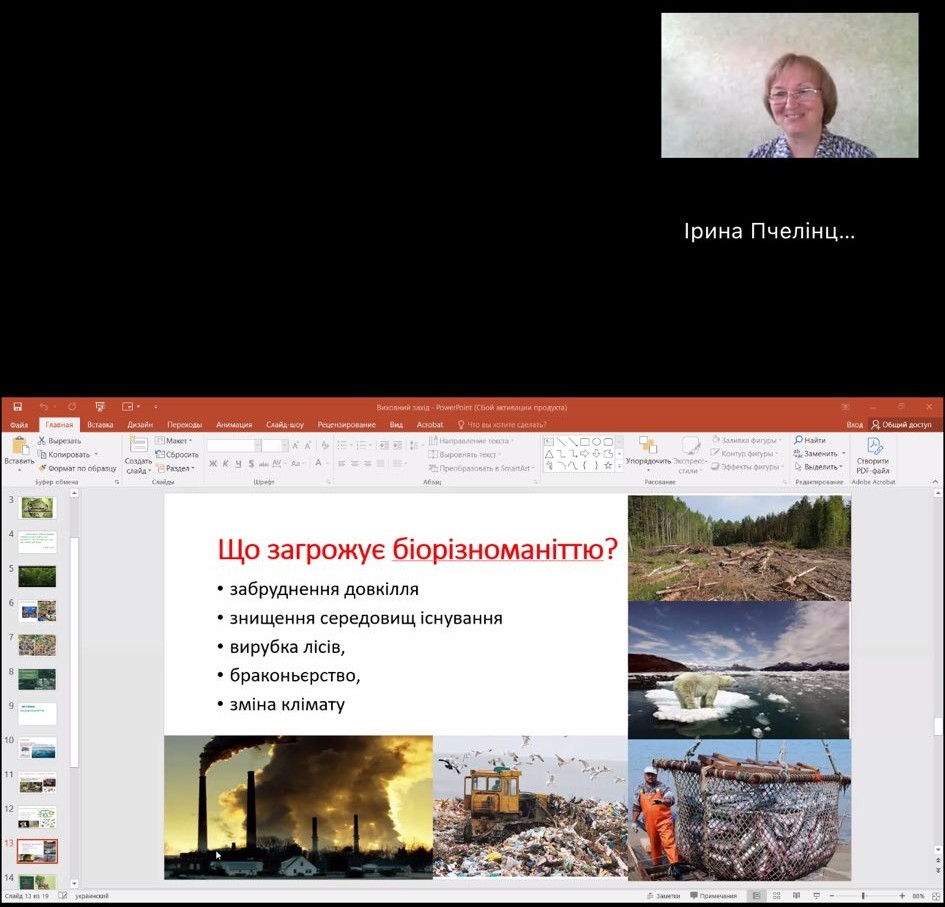Switch to the Анимация tab
The image size is (945, 907).
[234, 424]
